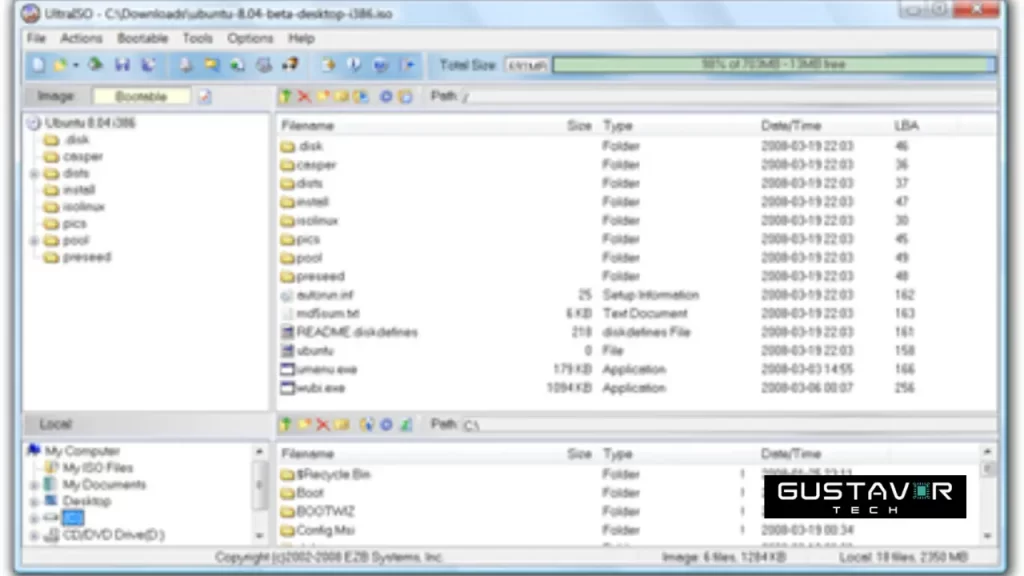The width and height of the screenshot is (1024, 576).
Task: Click the Burn CD/DVD Image toolbar icon
Action: click(290, 64)
